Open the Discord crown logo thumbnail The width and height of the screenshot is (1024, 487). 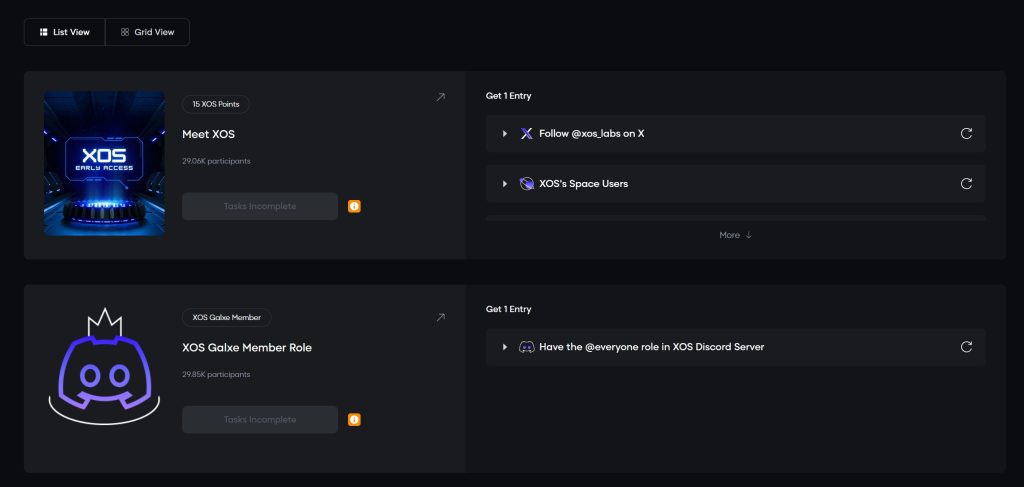coord(104,368)
